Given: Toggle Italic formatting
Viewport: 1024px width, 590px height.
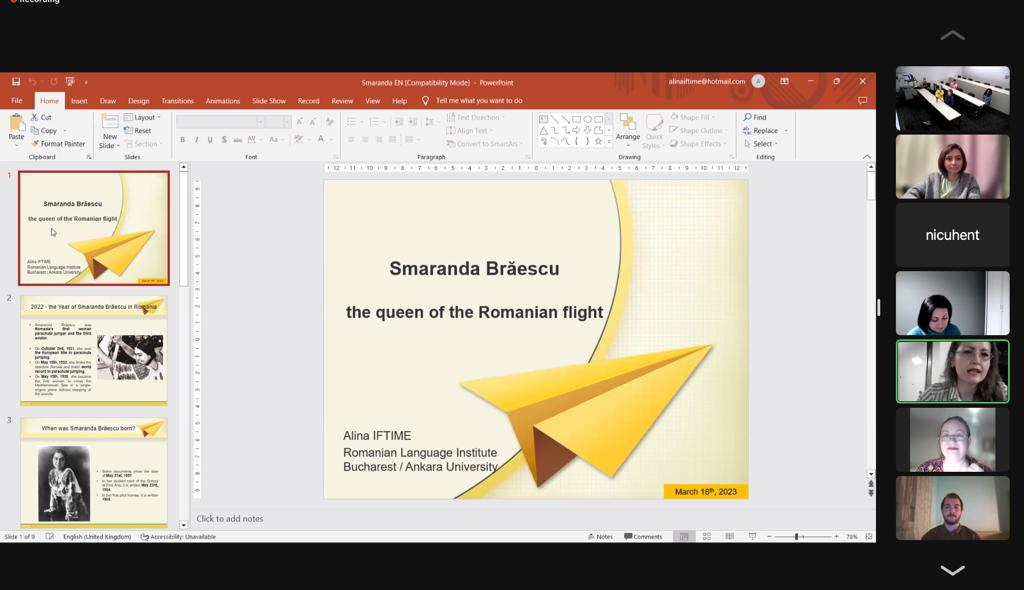Looking at the screenshot, I should [x=196, y=139].
